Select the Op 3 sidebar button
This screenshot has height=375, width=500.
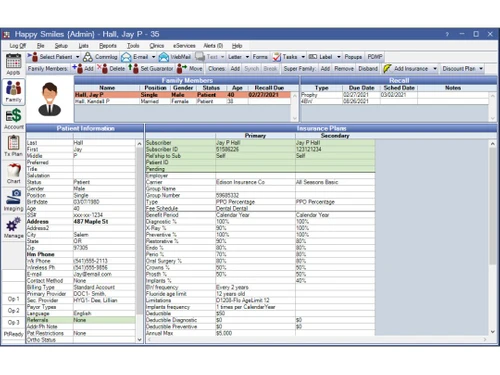point(13,322)
